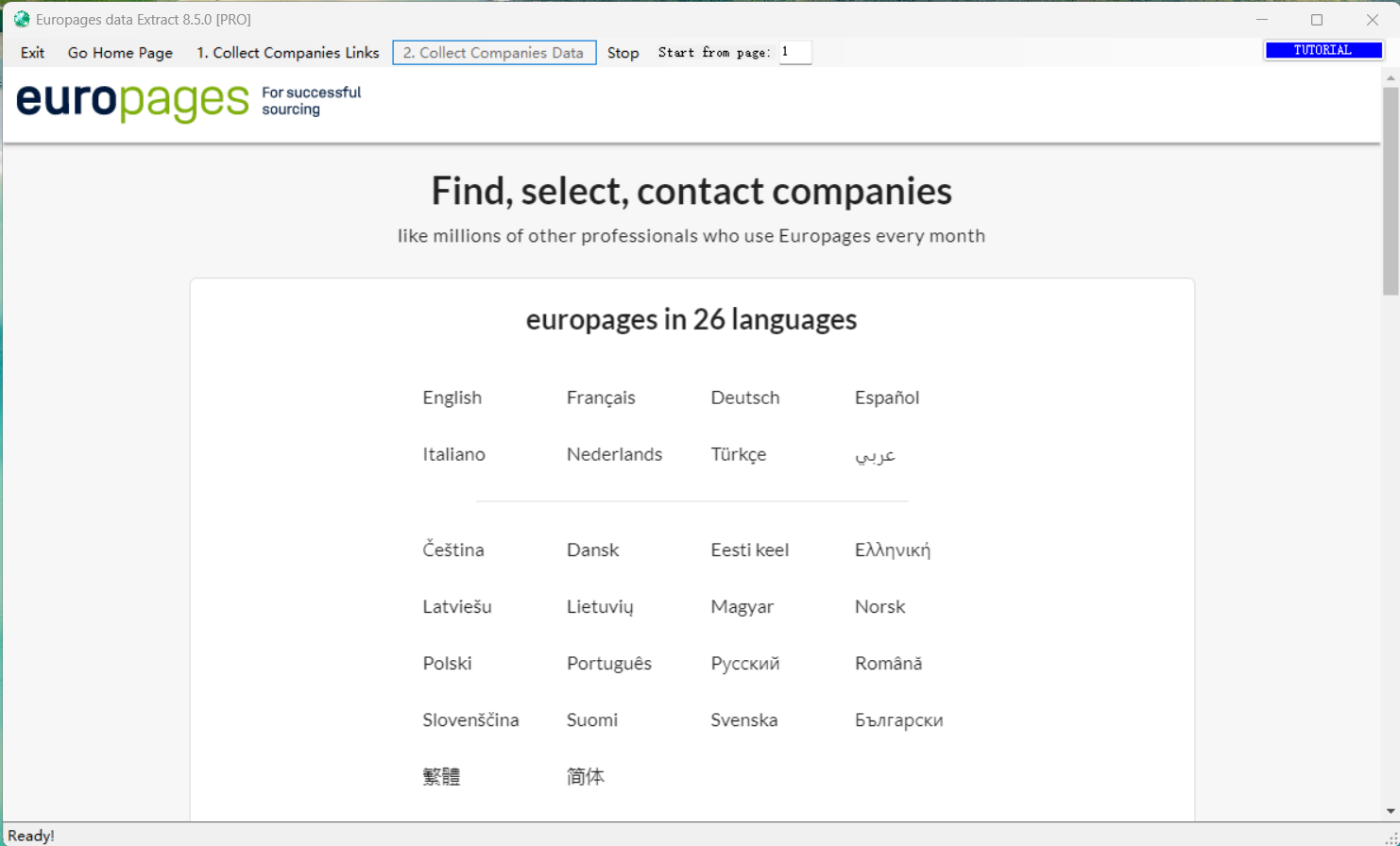Click Go Home Page menu item

click(x=120, y=53)
